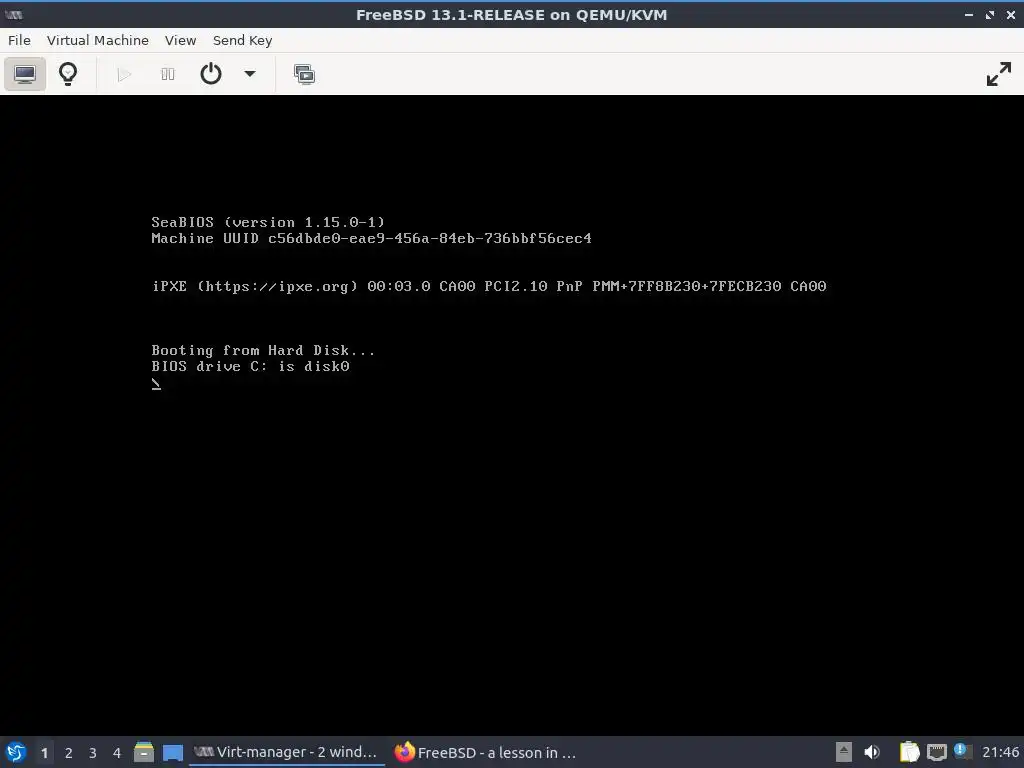Open the update notification tray icon
The image size is (1024, 768).
tap(961, 751)
